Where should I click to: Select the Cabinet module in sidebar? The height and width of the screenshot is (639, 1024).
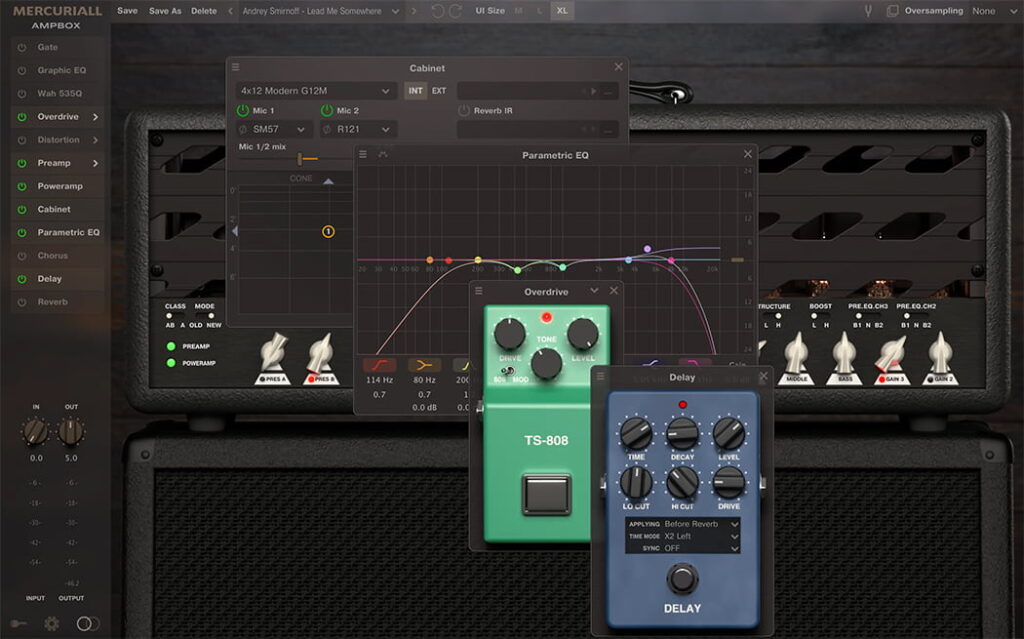pos(54,210)
